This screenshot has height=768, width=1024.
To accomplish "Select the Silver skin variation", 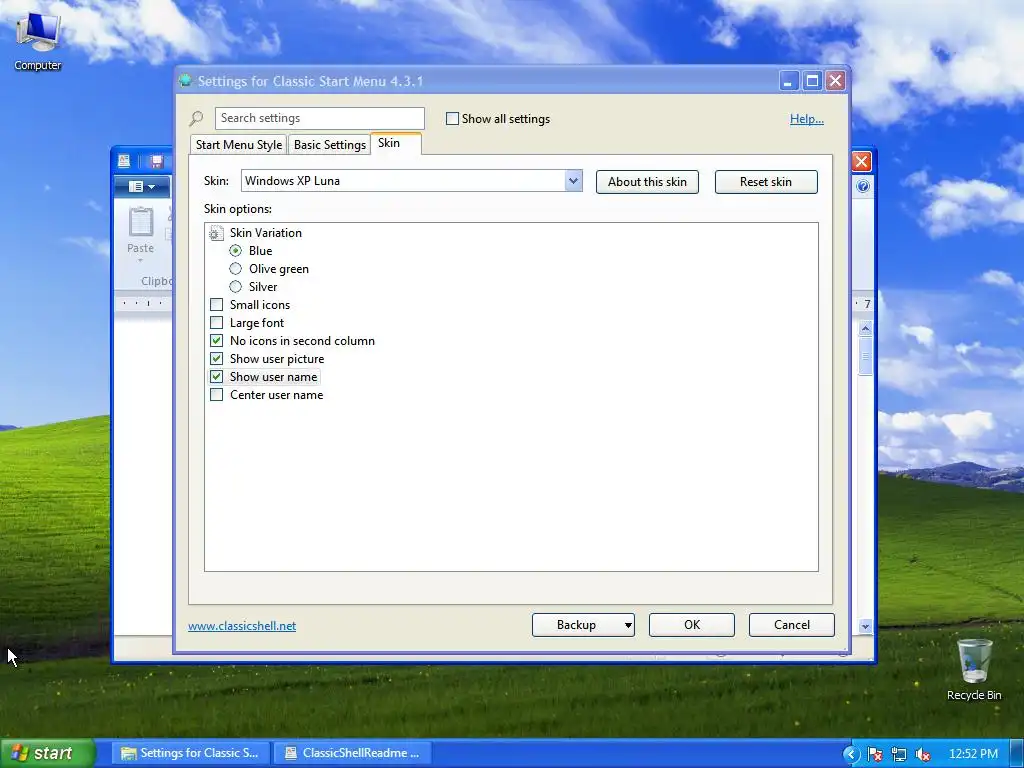I will (x=236, y=287).
